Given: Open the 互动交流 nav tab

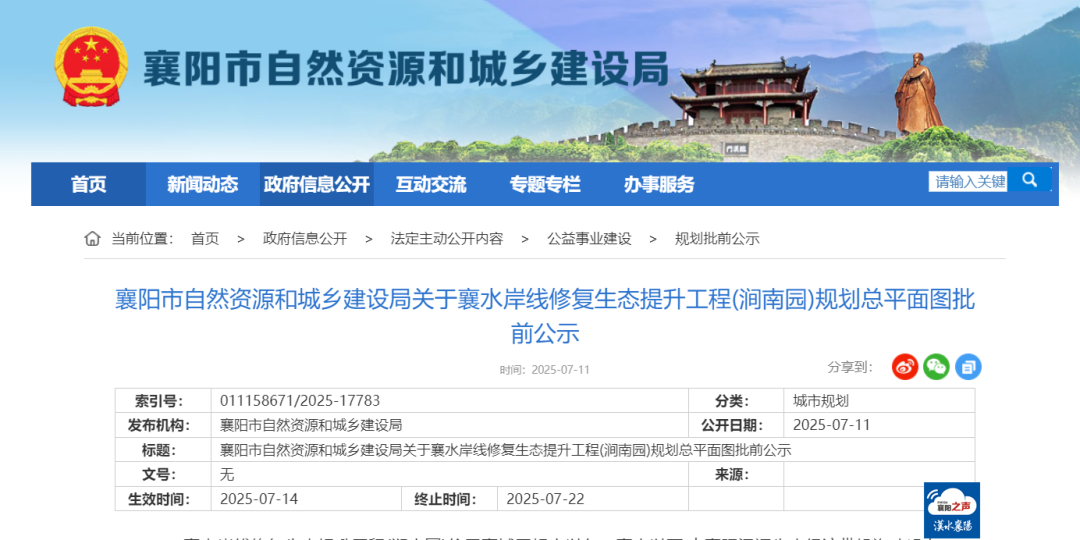Looking at the screenshot, I should pos(430,184).
